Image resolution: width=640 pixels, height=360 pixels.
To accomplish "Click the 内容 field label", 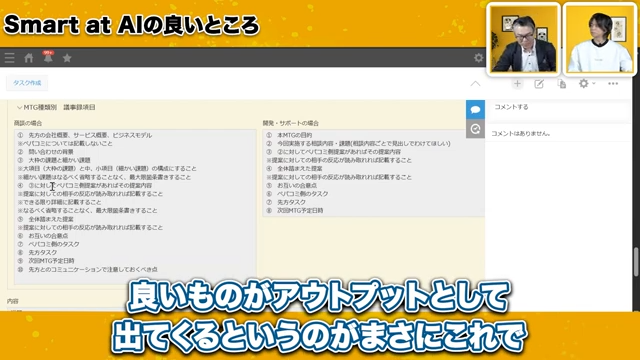I will point(13,301).
